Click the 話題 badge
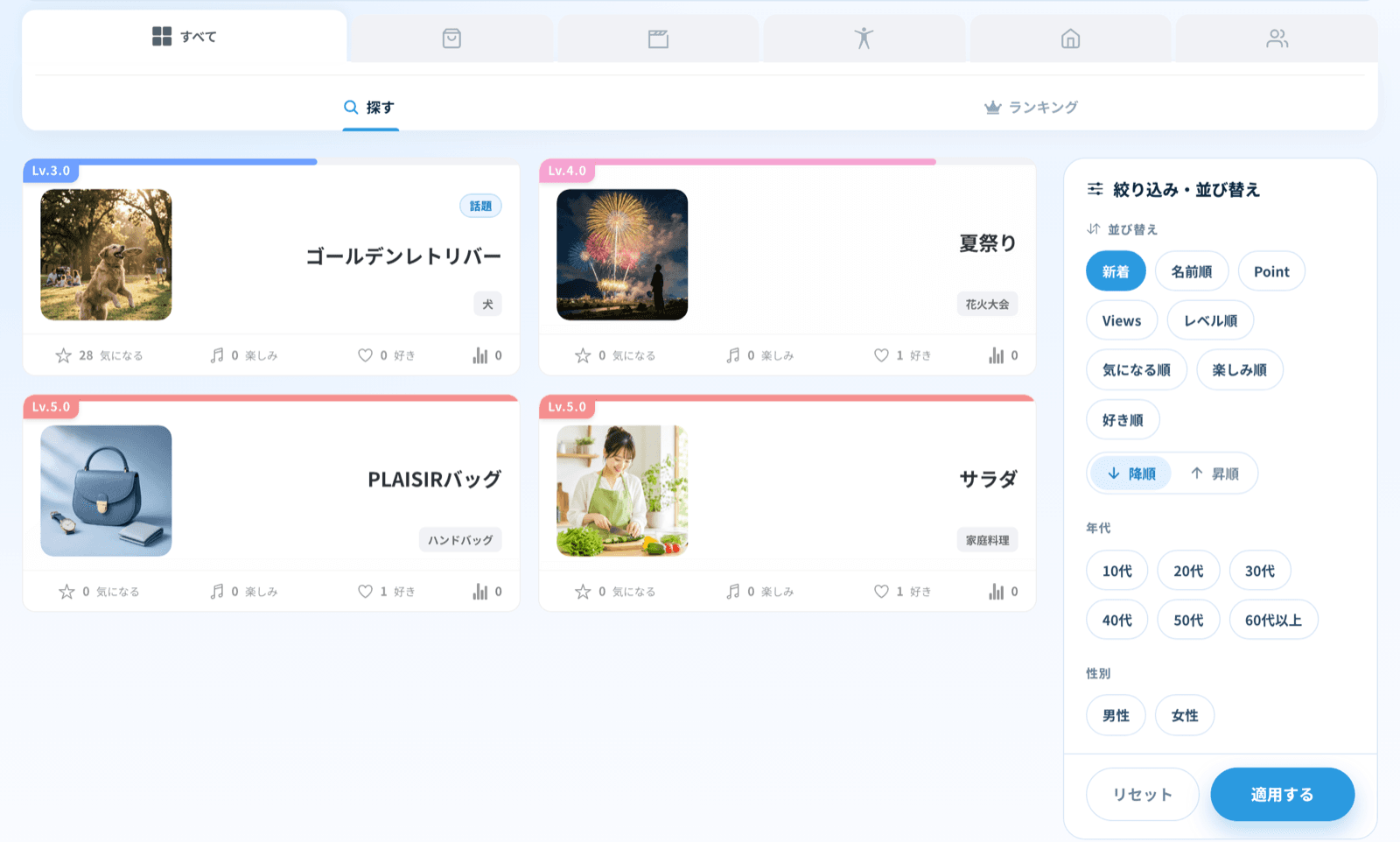 [480, 207]
